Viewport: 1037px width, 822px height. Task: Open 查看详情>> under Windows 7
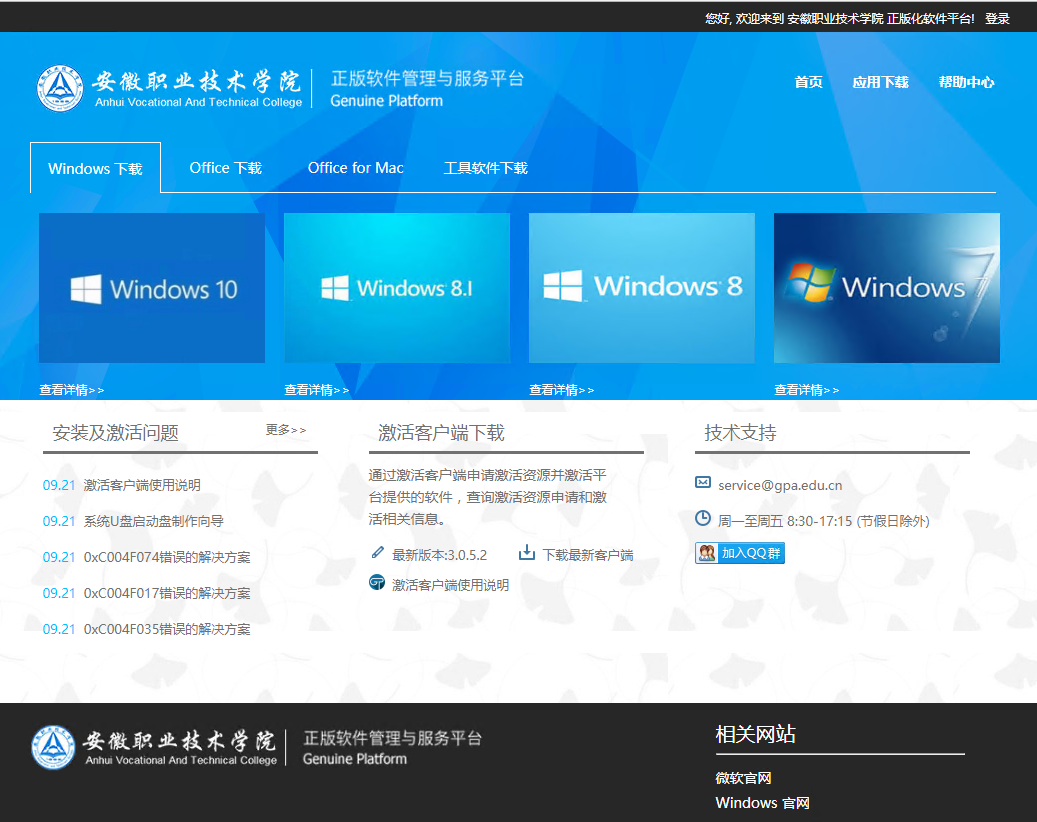click(807, 390)
